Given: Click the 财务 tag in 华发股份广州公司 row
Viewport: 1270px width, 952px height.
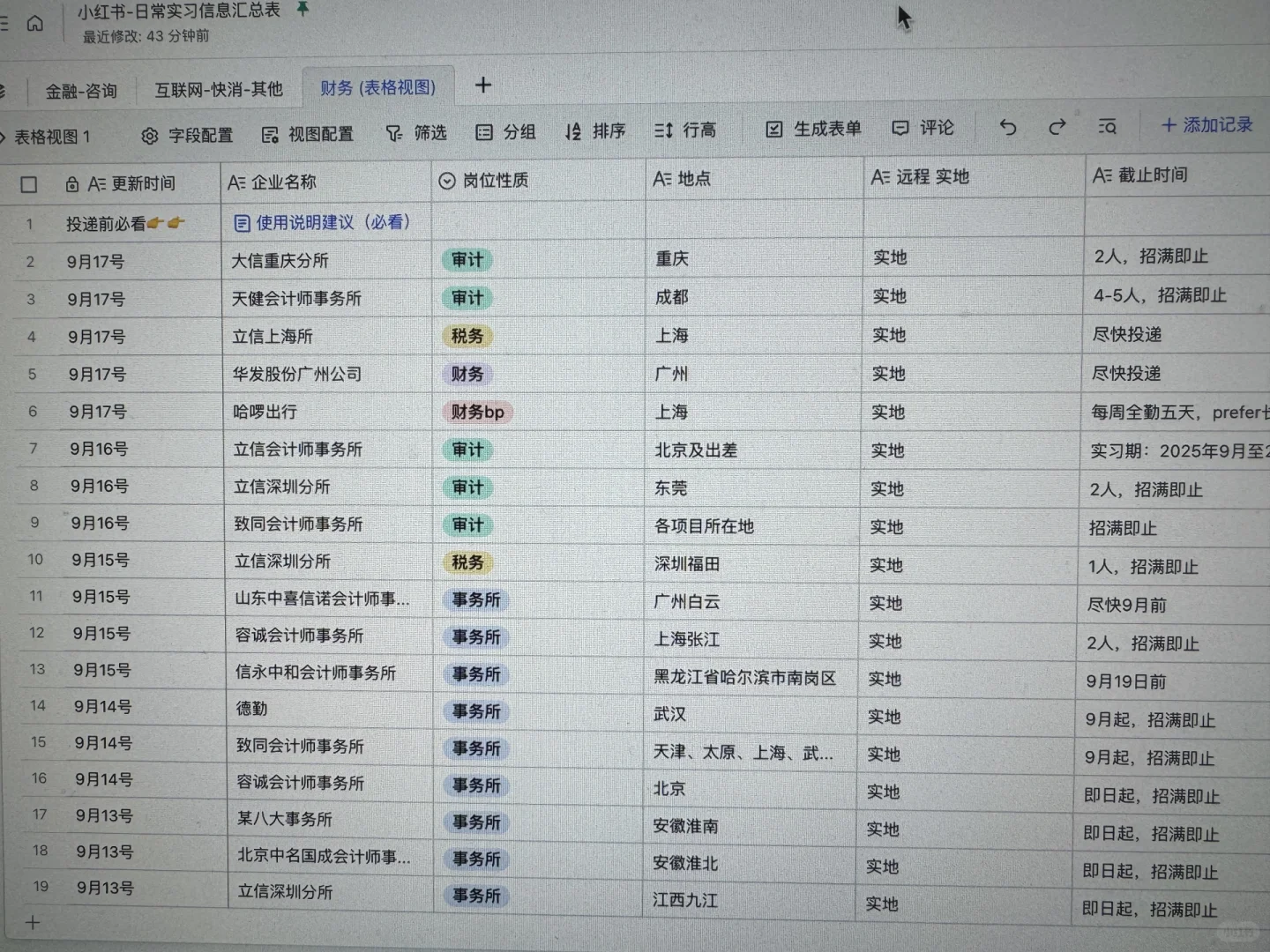Looking at the screenshot, I should tap(467, 374).
